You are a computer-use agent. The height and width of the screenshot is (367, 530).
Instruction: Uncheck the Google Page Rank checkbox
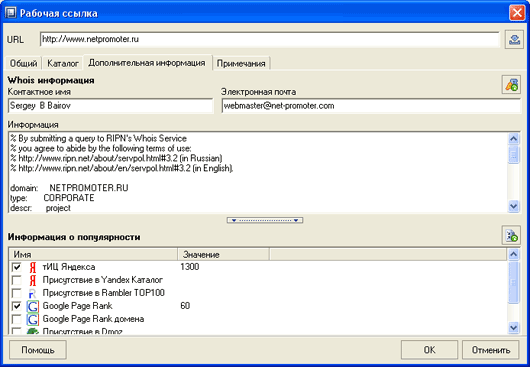point(16,306)
